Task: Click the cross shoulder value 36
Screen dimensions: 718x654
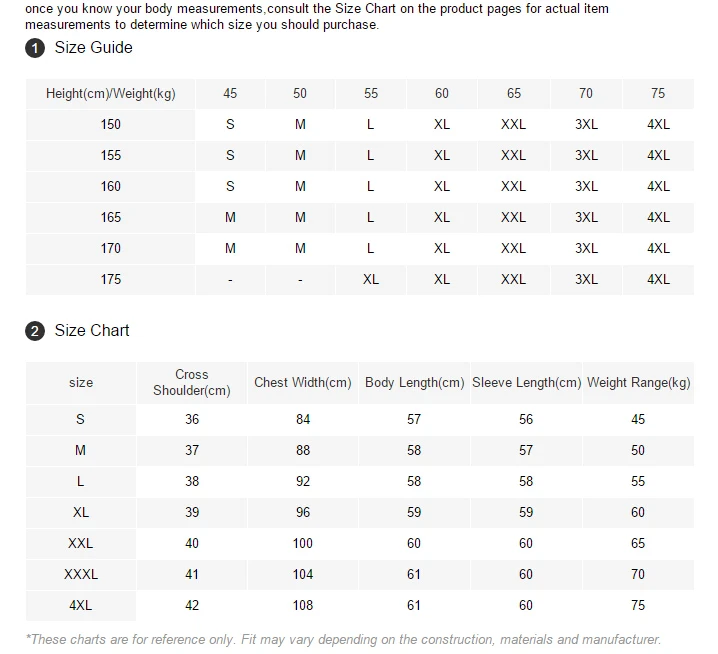Action: click(x=192, y=420)
